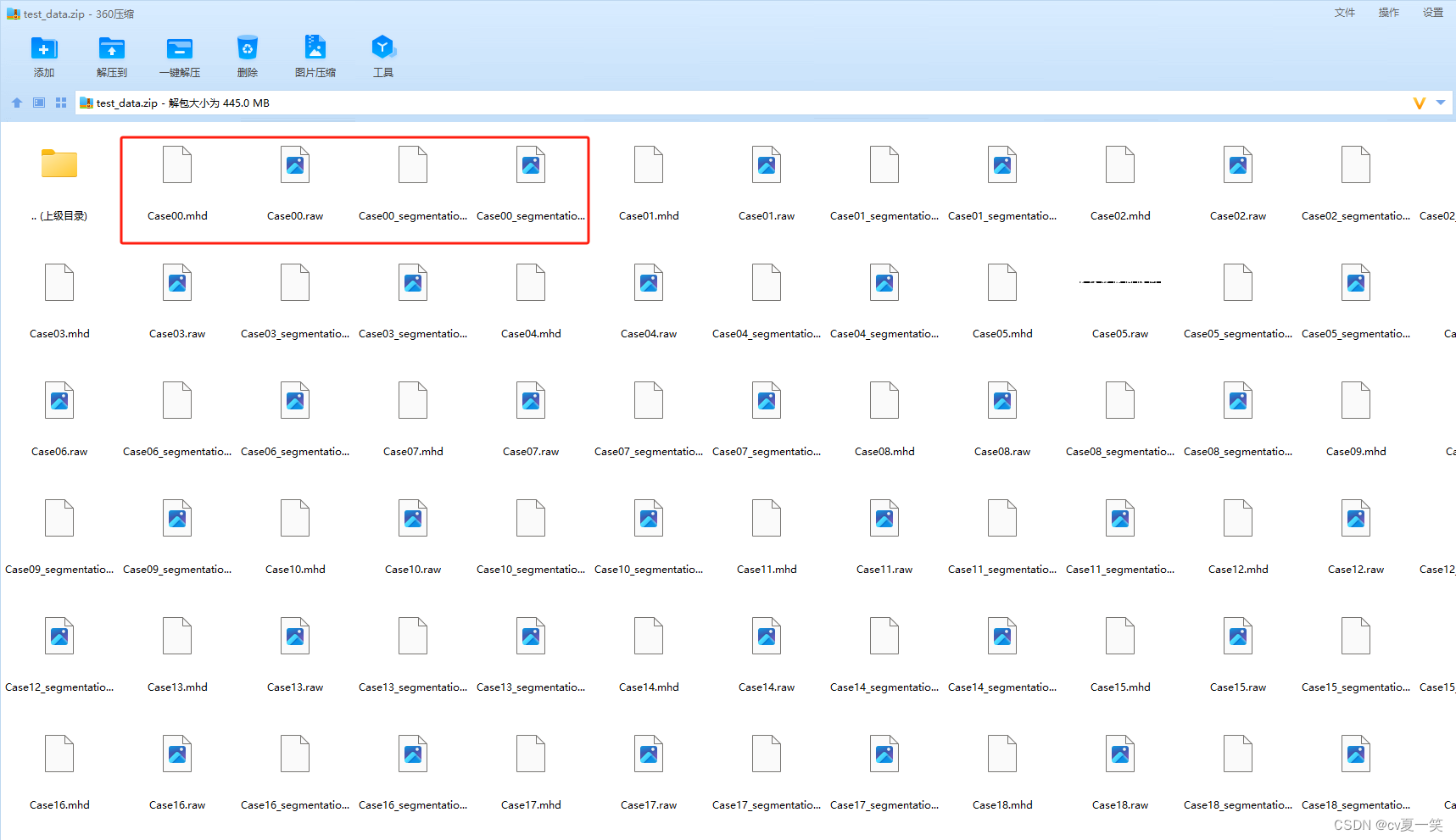The width and height of the screenshot is (1456, 840).
Task: Click the Case11.mhd file name
Action: coord(767,570)
